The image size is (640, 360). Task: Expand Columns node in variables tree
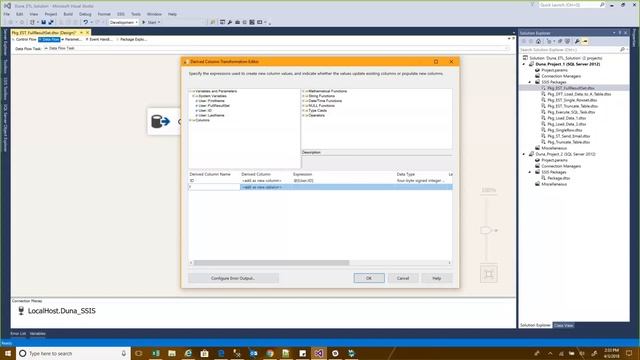[x=190, y=120]
